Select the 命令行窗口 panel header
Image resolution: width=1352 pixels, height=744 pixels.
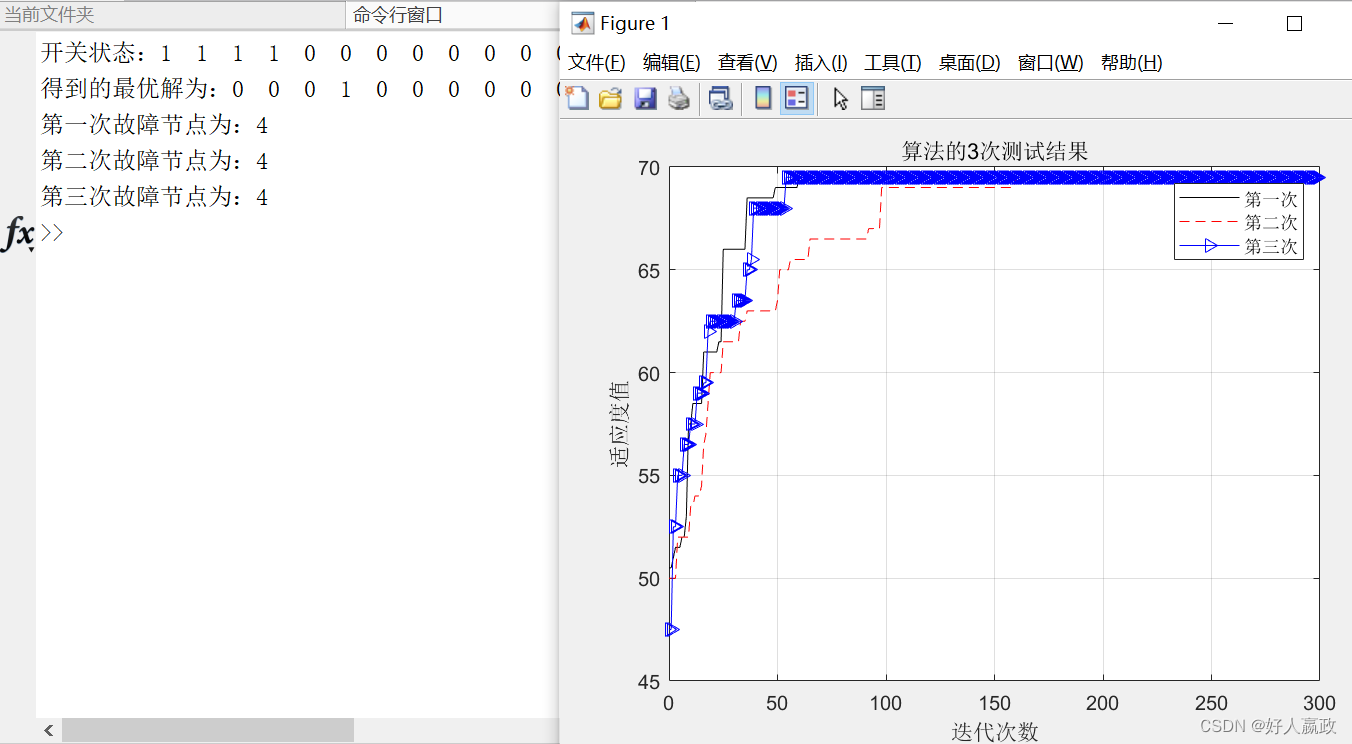tap(398, 15)
